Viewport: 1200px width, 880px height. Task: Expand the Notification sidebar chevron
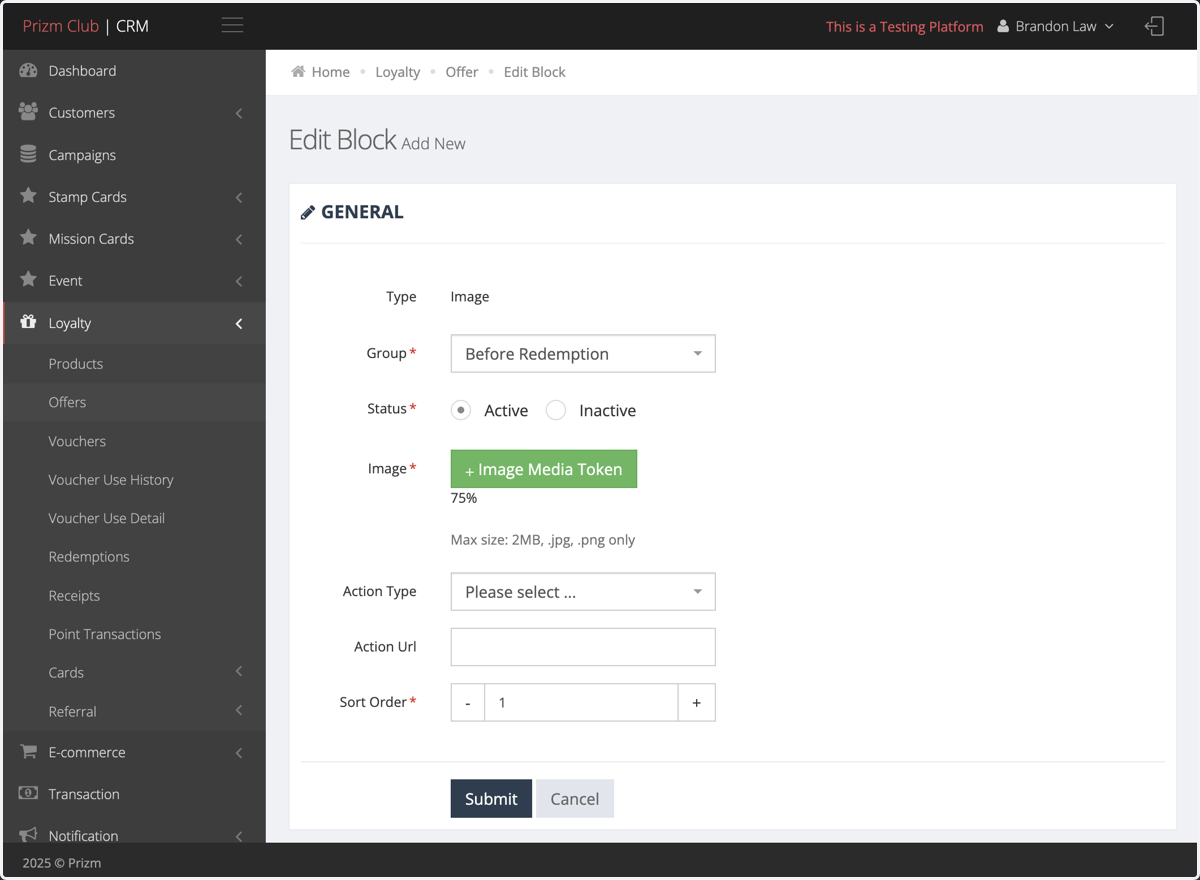click(239, 836)
